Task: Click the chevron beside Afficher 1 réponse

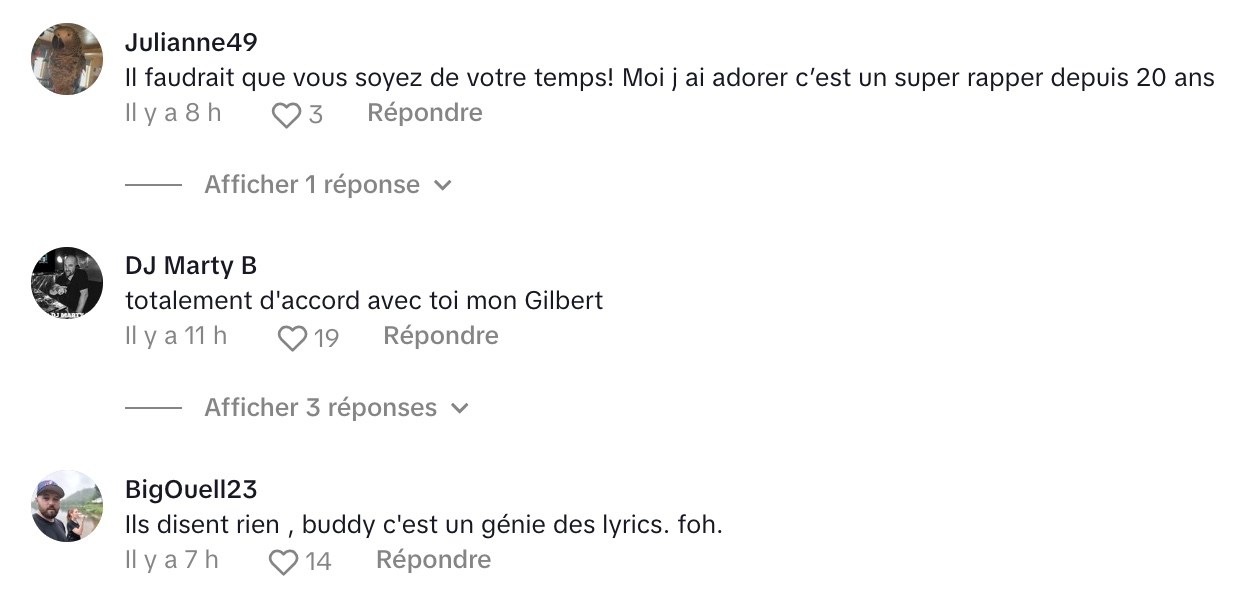Action: [443, 186]
